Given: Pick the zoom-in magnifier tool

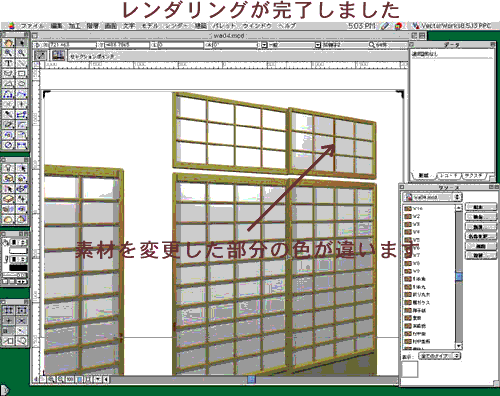Looking at the screenshot, I should click(8, 53).
